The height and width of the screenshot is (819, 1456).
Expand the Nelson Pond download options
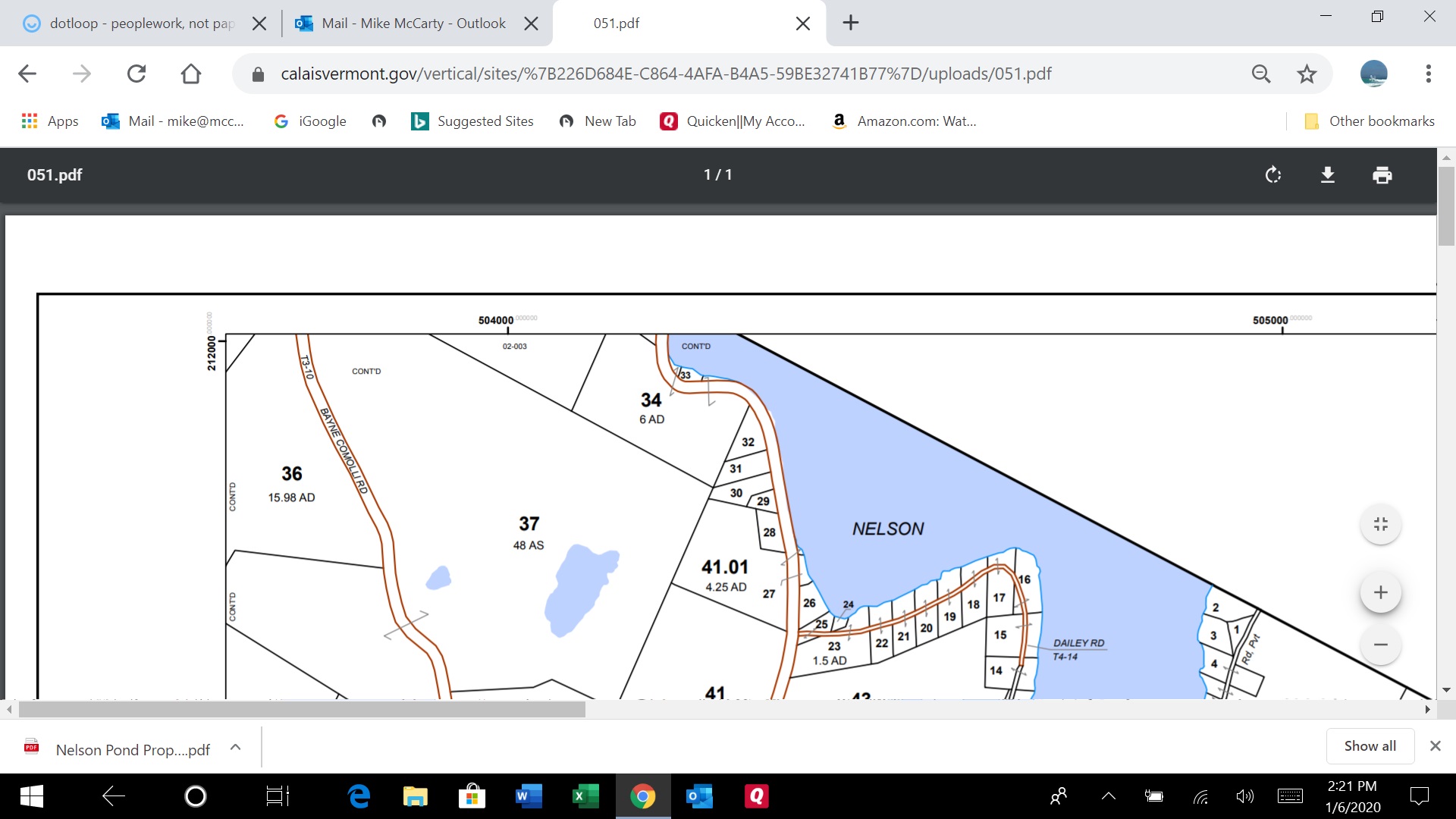pyautogui.click(x=236, y=747)
